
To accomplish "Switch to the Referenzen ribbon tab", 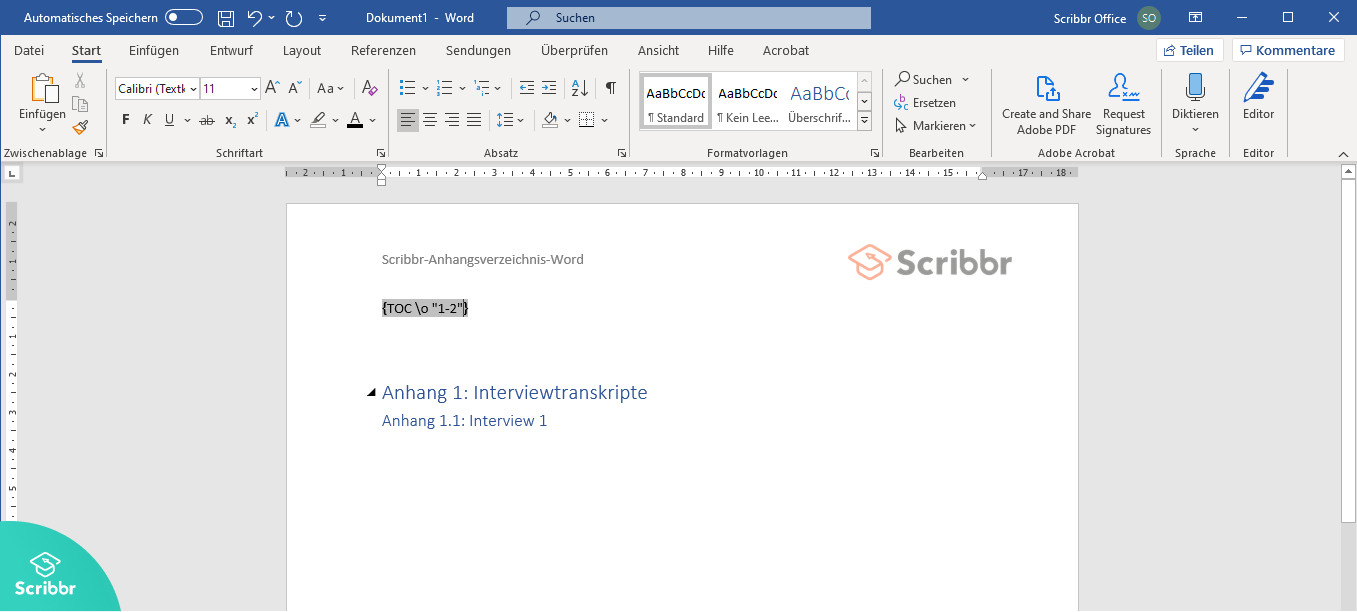I will [x=383, y=50].
